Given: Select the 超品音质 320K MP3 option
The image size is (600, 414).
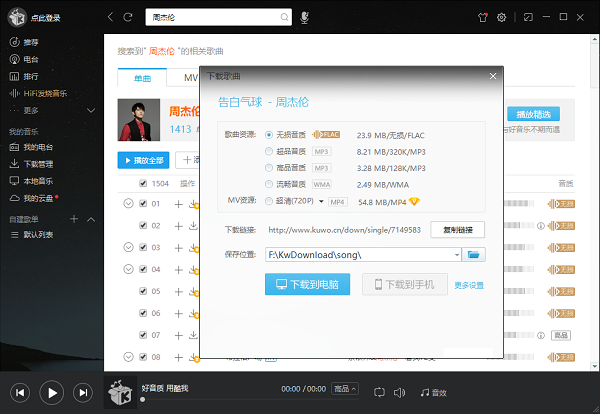Looking at the screenshot, I should (269, 151).
